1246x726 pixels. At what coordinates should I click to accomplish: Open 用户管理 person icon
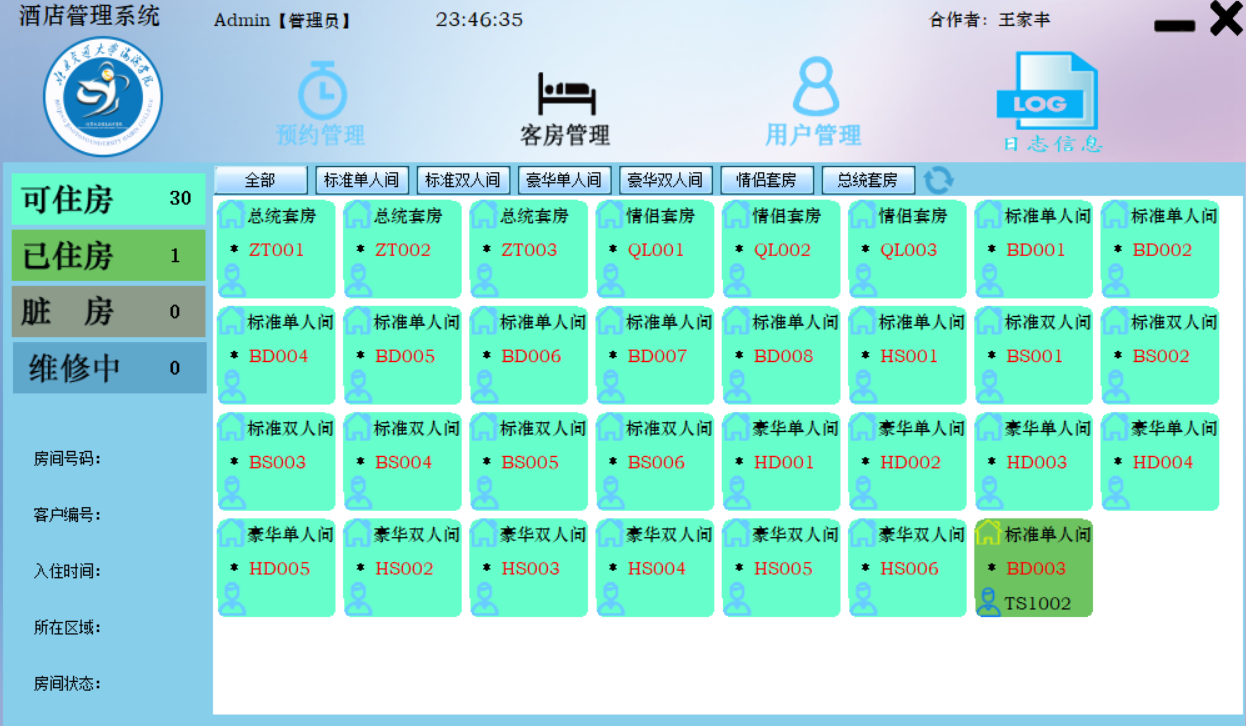(x=816, y=87)
